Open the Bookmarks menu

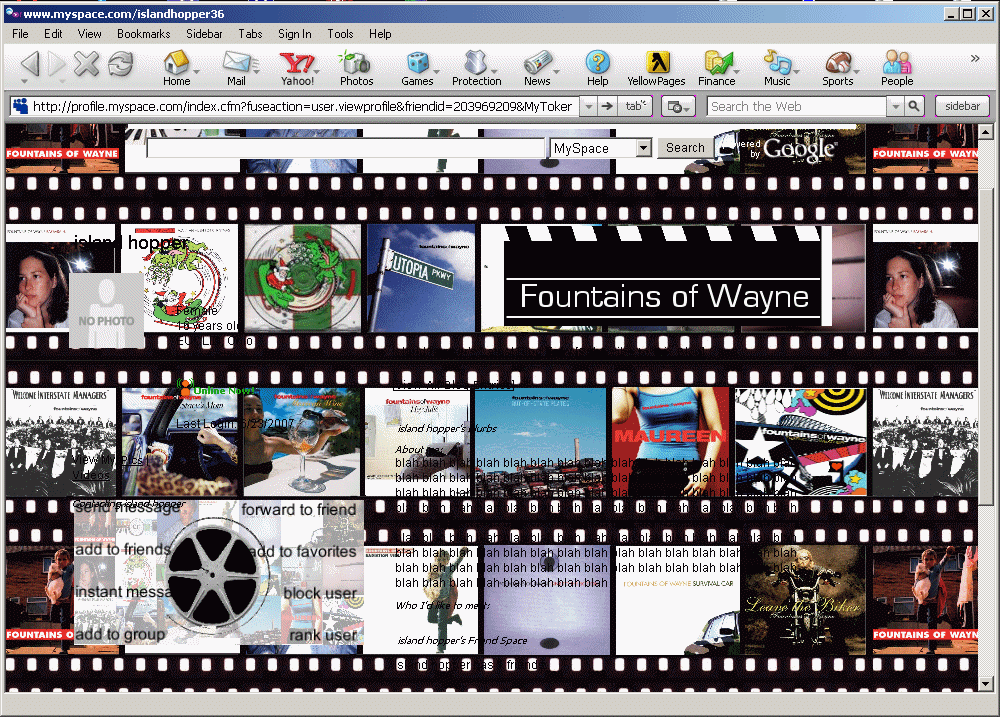coord(143,34)
